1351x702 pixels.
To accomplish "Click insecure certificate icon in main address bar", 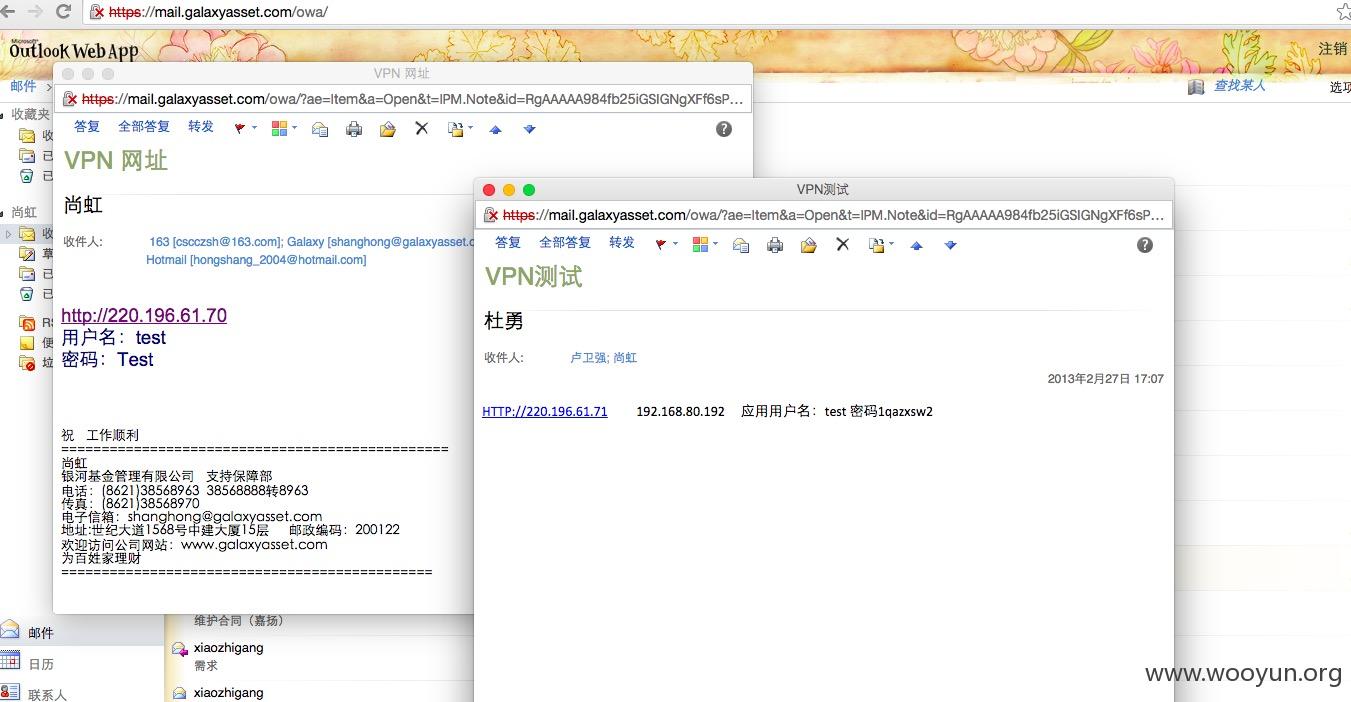I will [x=97, y=13].
